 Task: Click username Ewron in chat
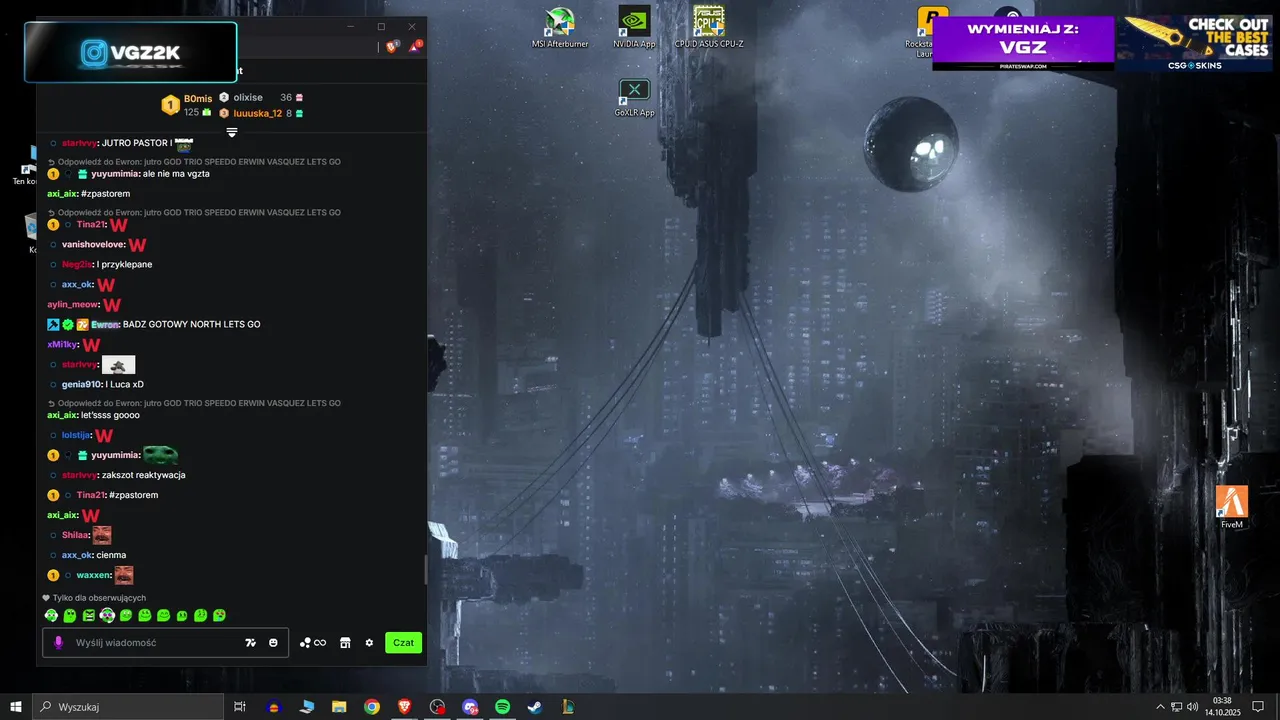105,324
